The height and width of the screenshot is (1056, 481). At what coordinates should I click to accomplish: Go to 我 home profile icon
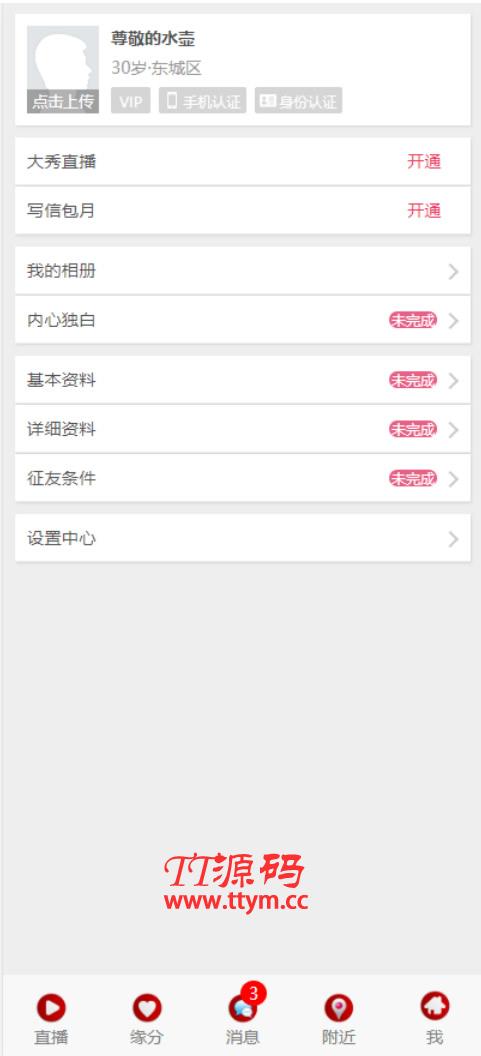[x=435, y=1007]
